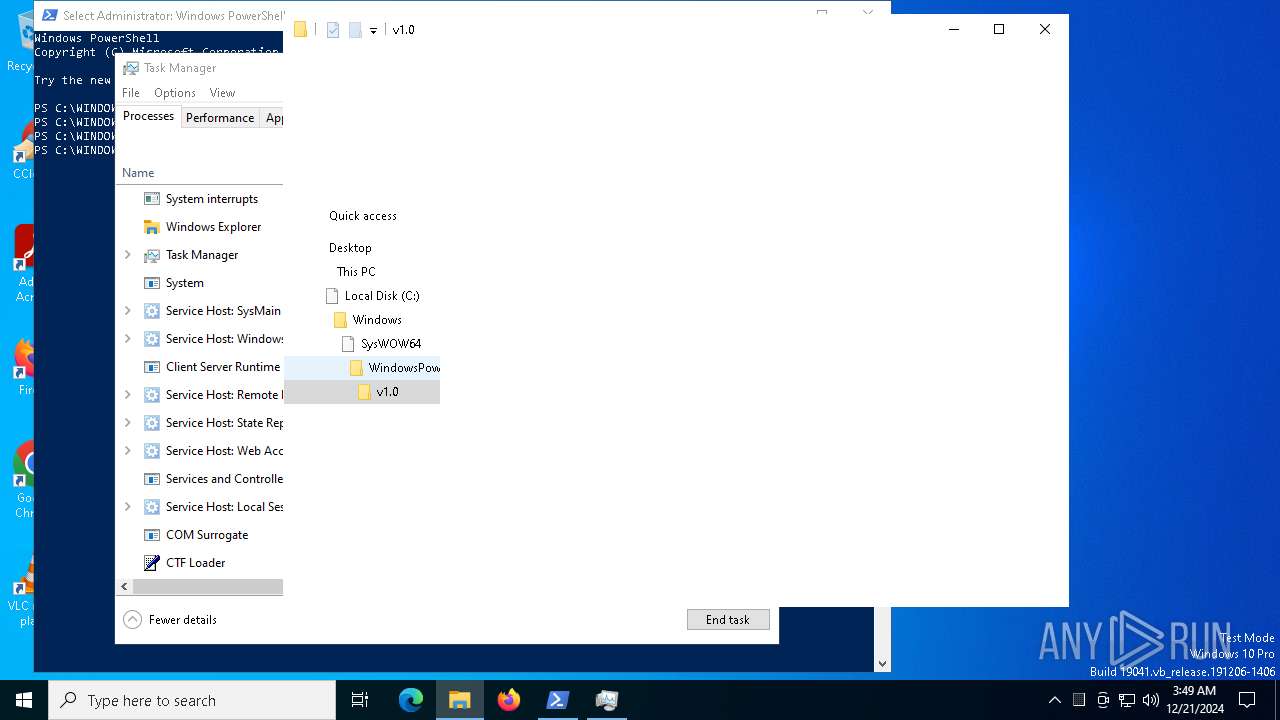Click the Task Manager title bar icon
1280x720 pixels.
(131, 68)
